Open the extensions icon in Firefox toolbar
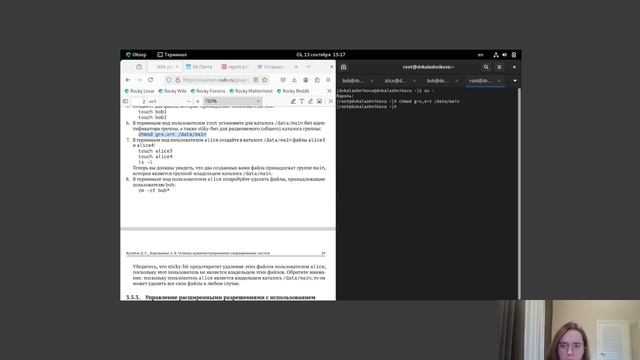 [x=317, y=80]
